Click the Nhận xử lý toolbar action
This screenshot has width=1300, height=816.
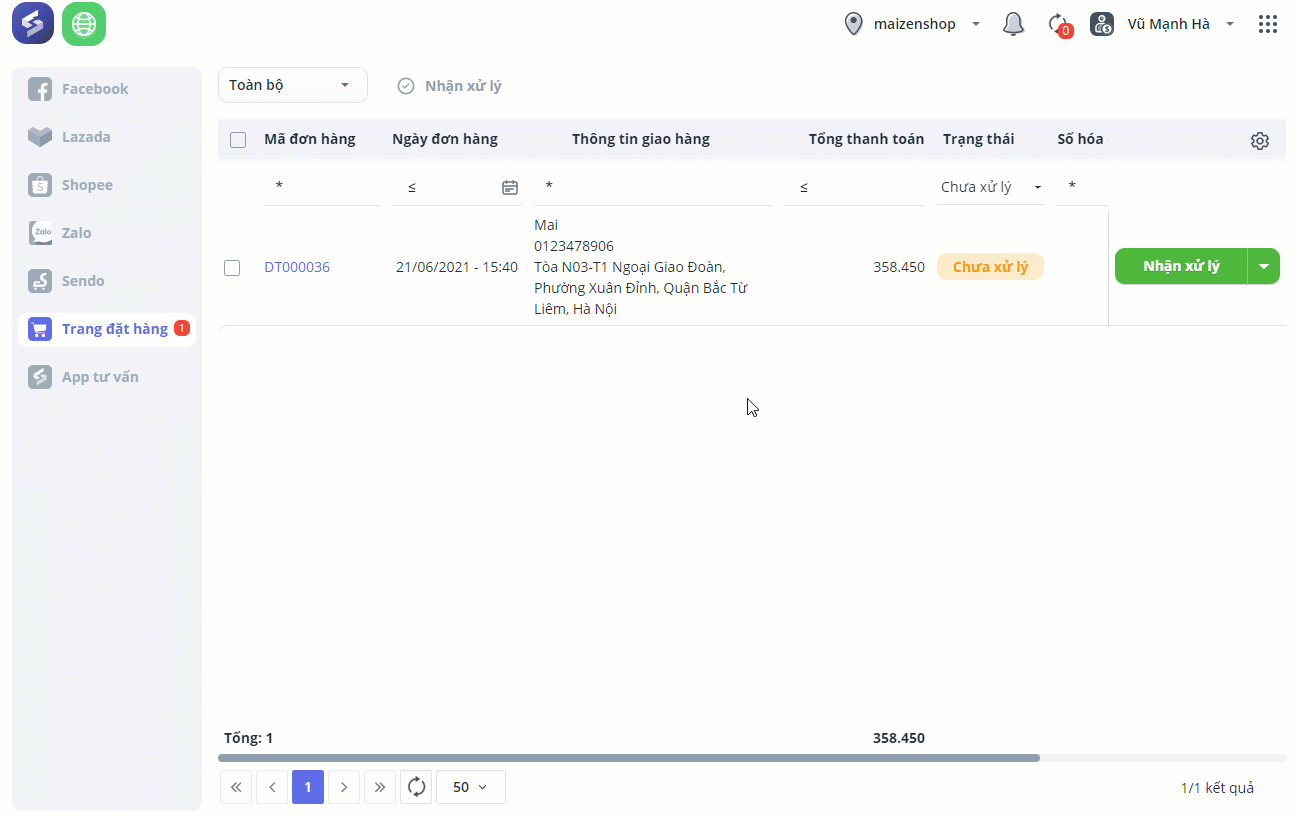(x=450, y=86)
